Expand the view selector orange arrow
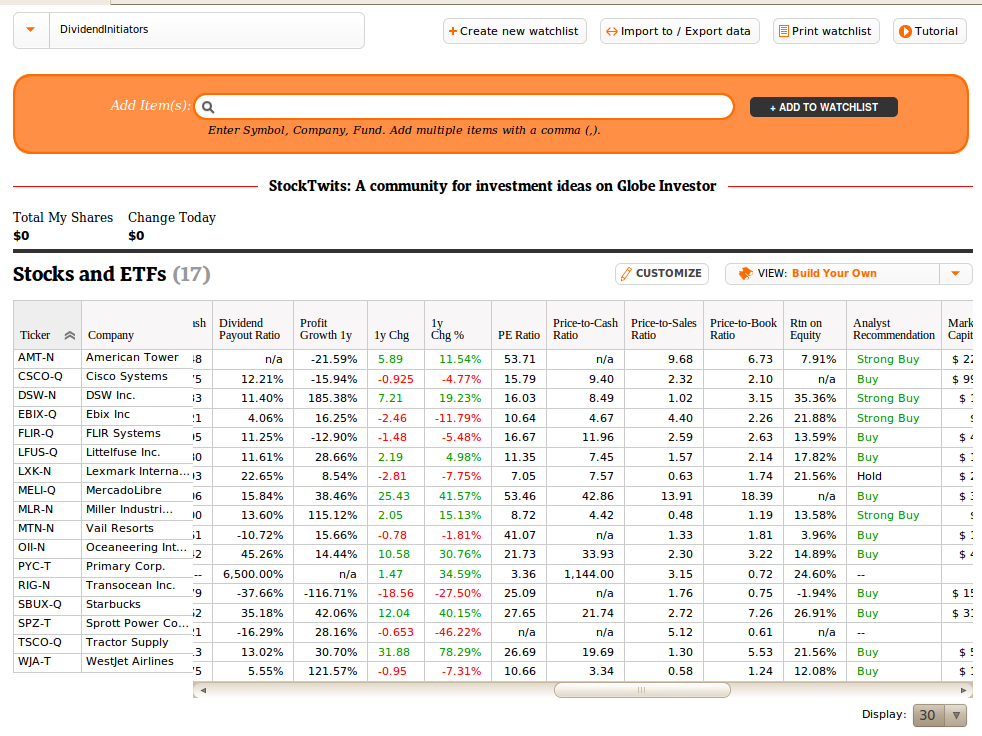 956,274
